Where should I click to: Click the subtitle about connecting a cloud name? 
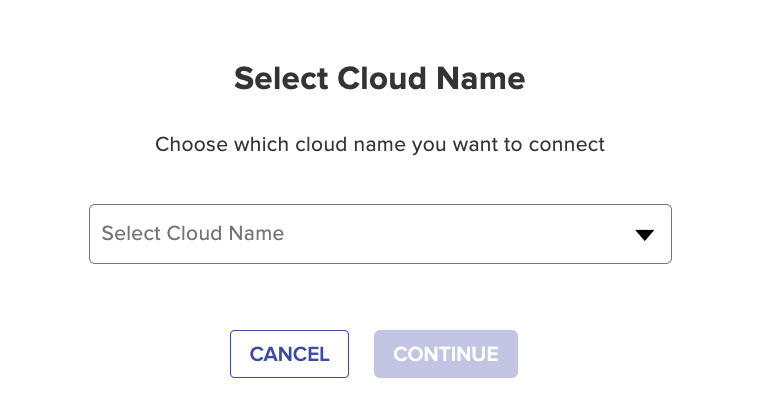(x=380, y=145)
